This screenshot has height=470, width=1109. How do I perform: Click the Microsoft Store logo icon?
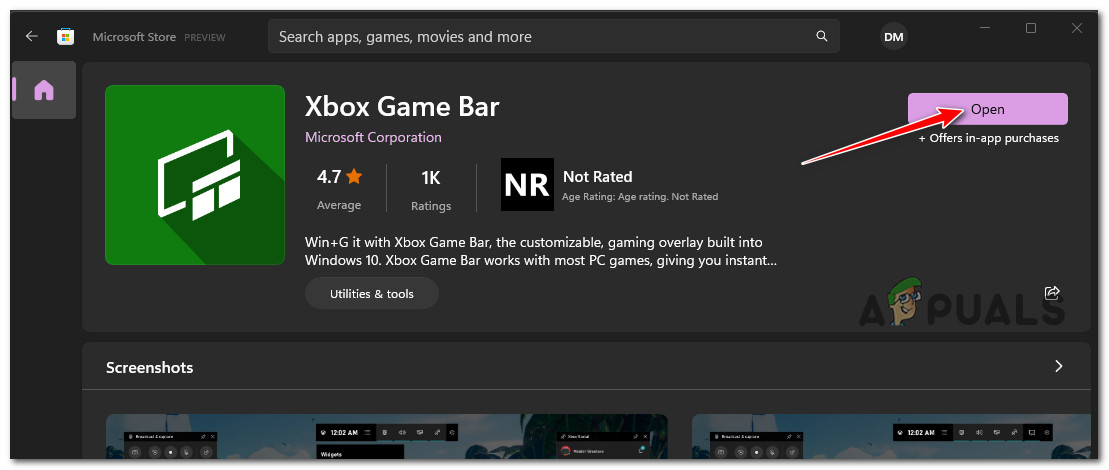pyautogui.click(x=66, y=37)
